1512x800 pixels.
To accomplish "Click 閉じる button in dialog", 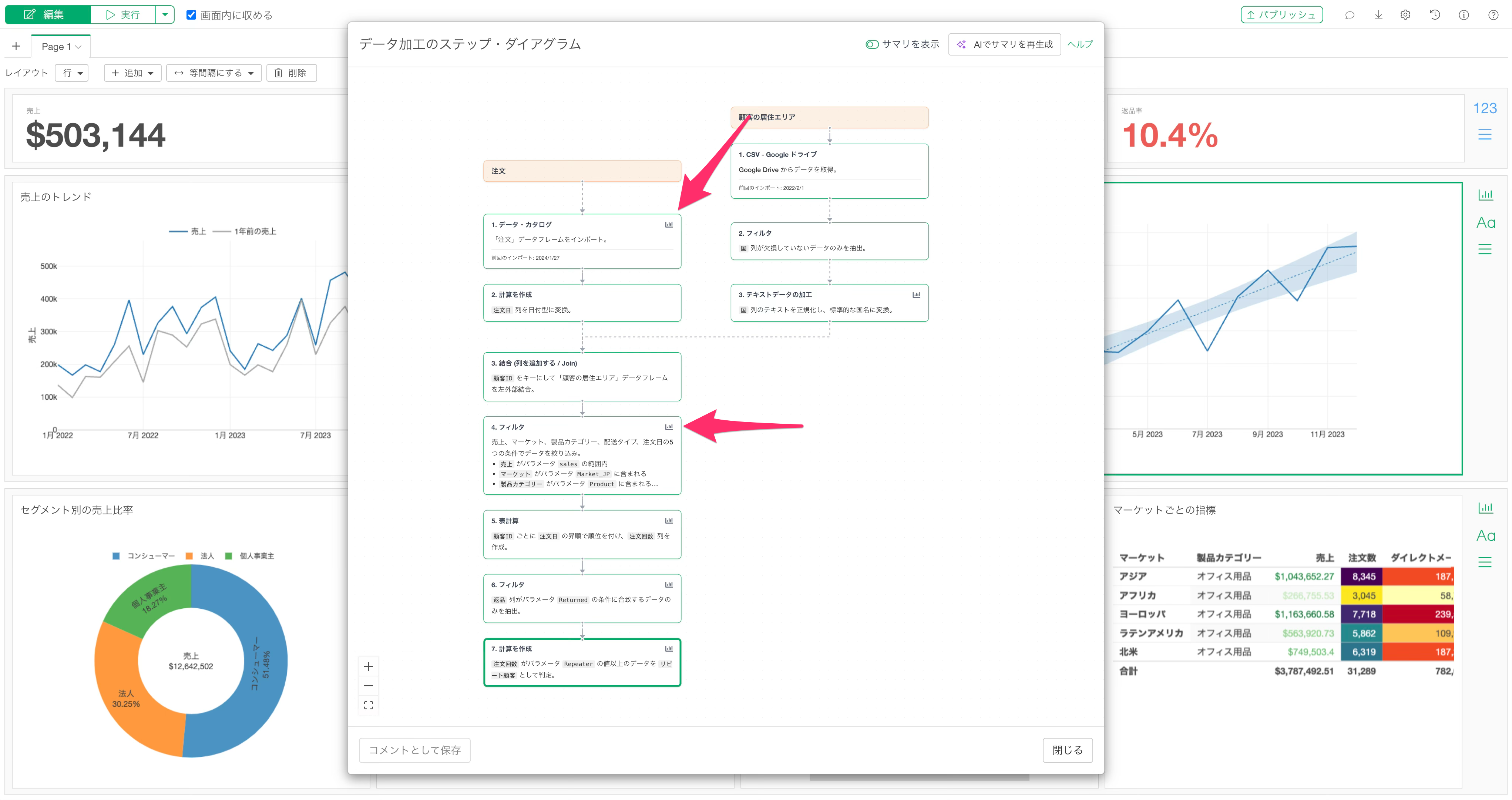I will (1067, 750).
